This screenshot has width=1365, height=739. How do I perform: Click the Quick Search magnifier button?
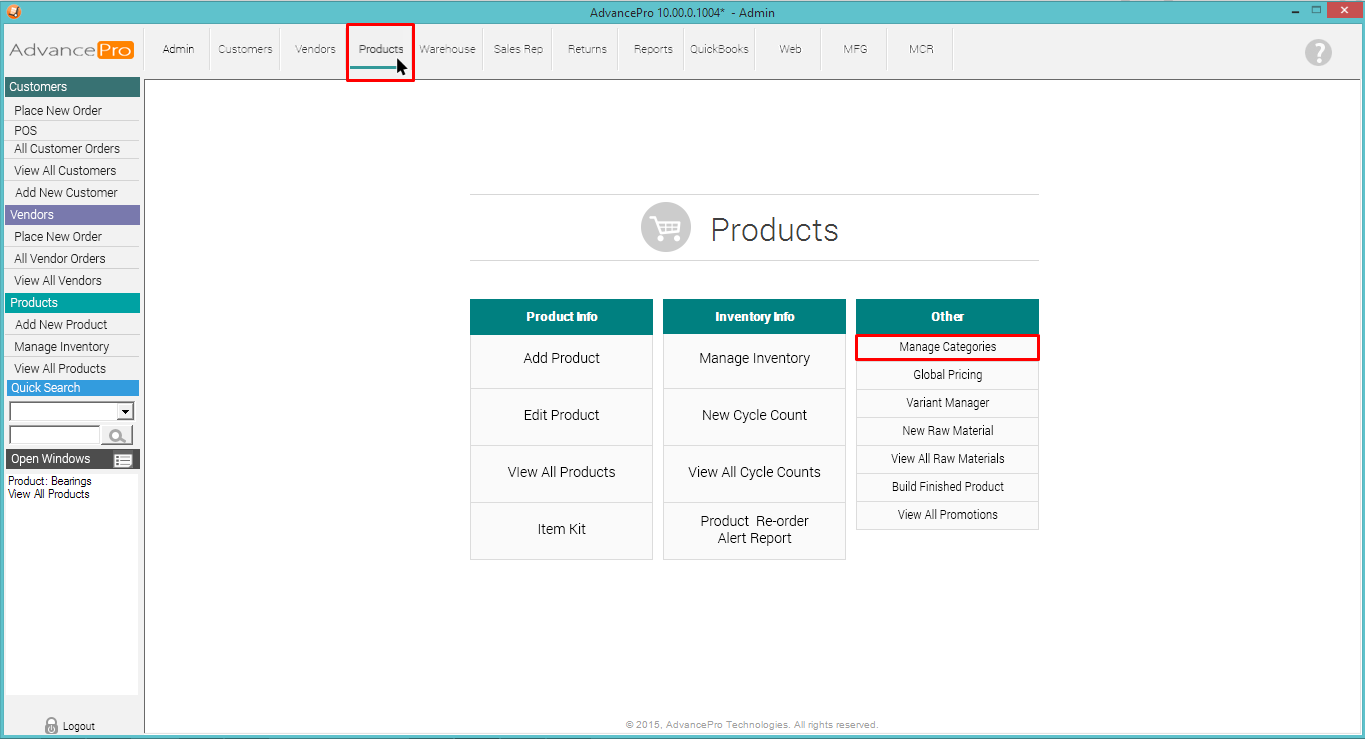coord(117,435)
